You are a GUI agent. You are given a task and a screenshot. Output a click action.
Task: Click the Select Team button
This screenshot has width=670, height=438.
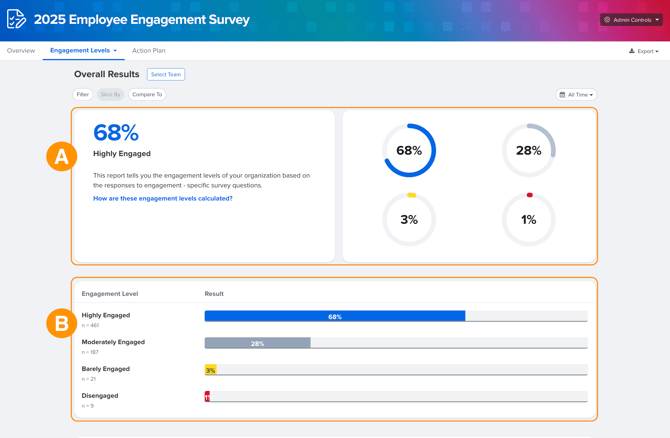[166, 74]
